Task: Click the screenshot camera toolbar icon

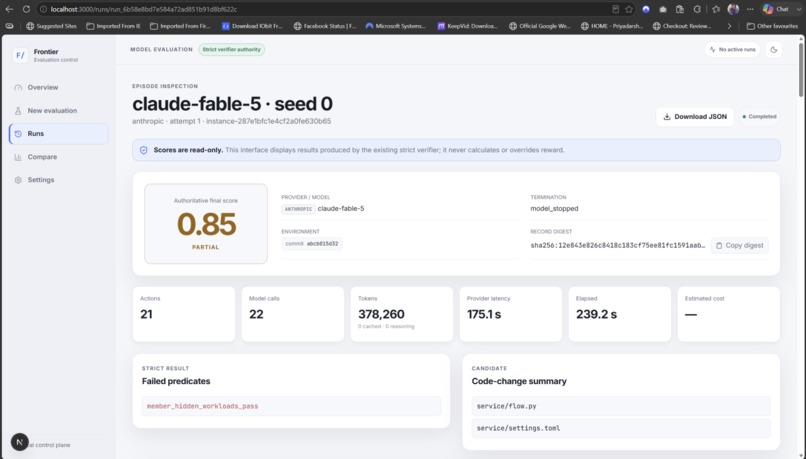Action: (x=663, y=9)
